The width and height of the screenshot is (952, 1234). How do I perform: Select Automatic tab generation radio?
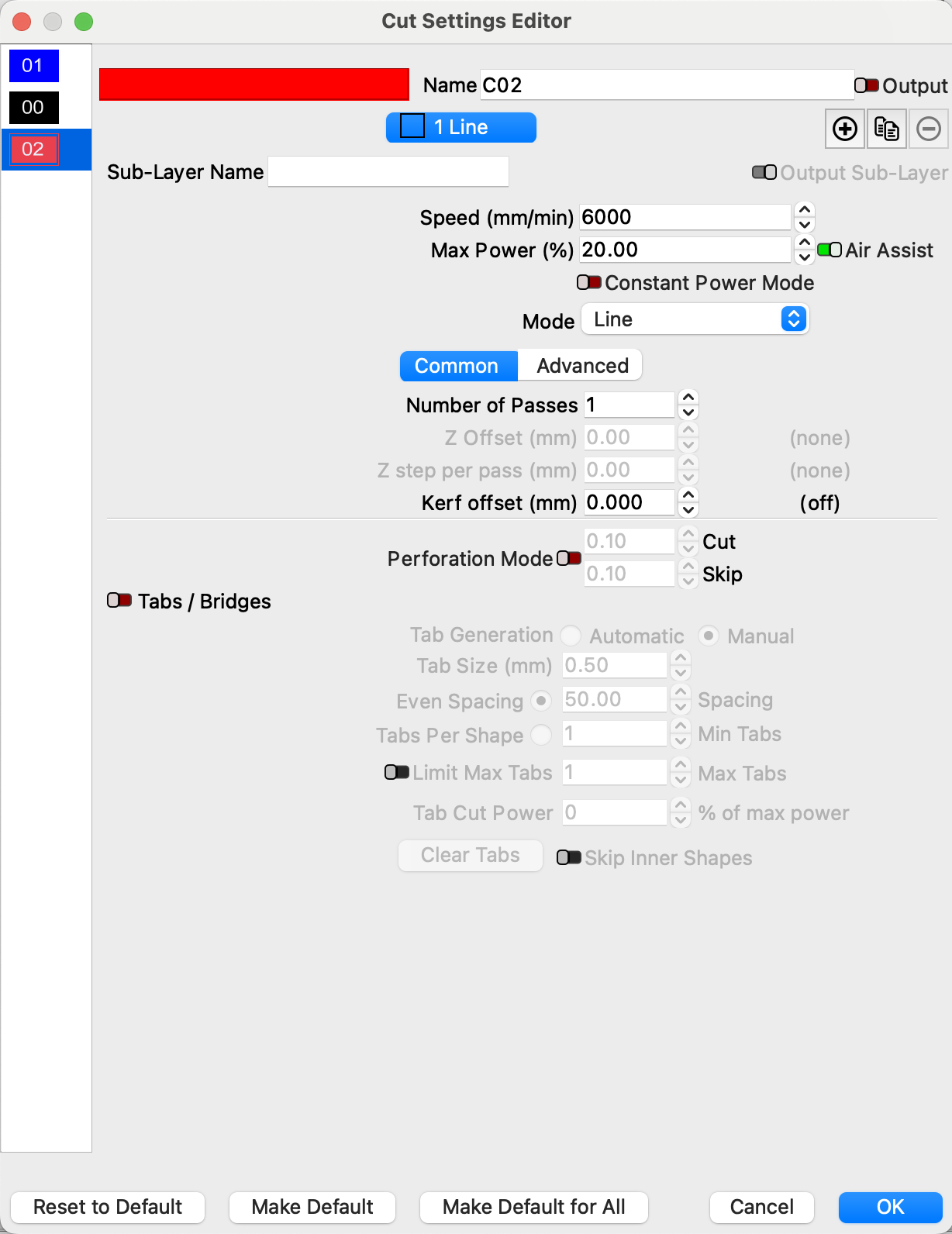pyautogui.click(x=571, y=636)
